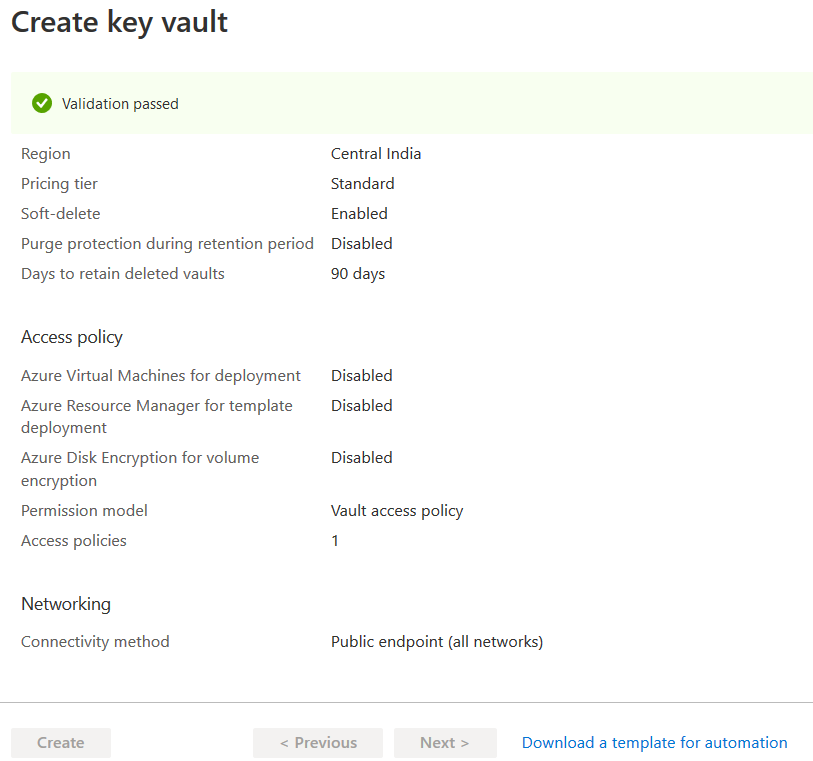Click the Standard pricing tier value
Image resolution: width=813 pixels, height=761 pixels.
point(362,184)
